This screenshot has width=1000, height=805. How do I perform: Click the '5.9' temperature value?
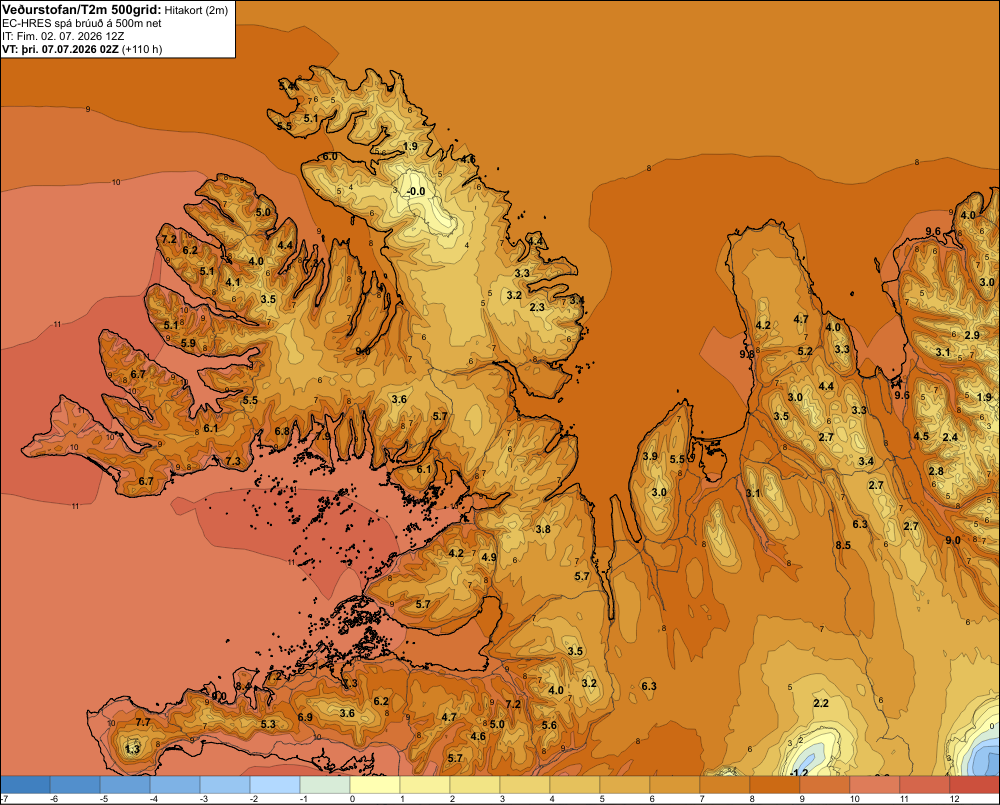point(188,343)
